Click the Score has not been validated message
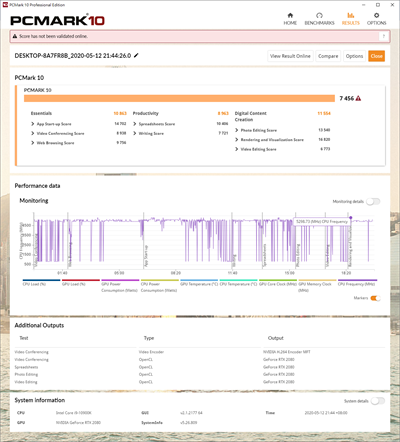Image resolution: width=400 pixels, height=442 pixels. [53, 36]
